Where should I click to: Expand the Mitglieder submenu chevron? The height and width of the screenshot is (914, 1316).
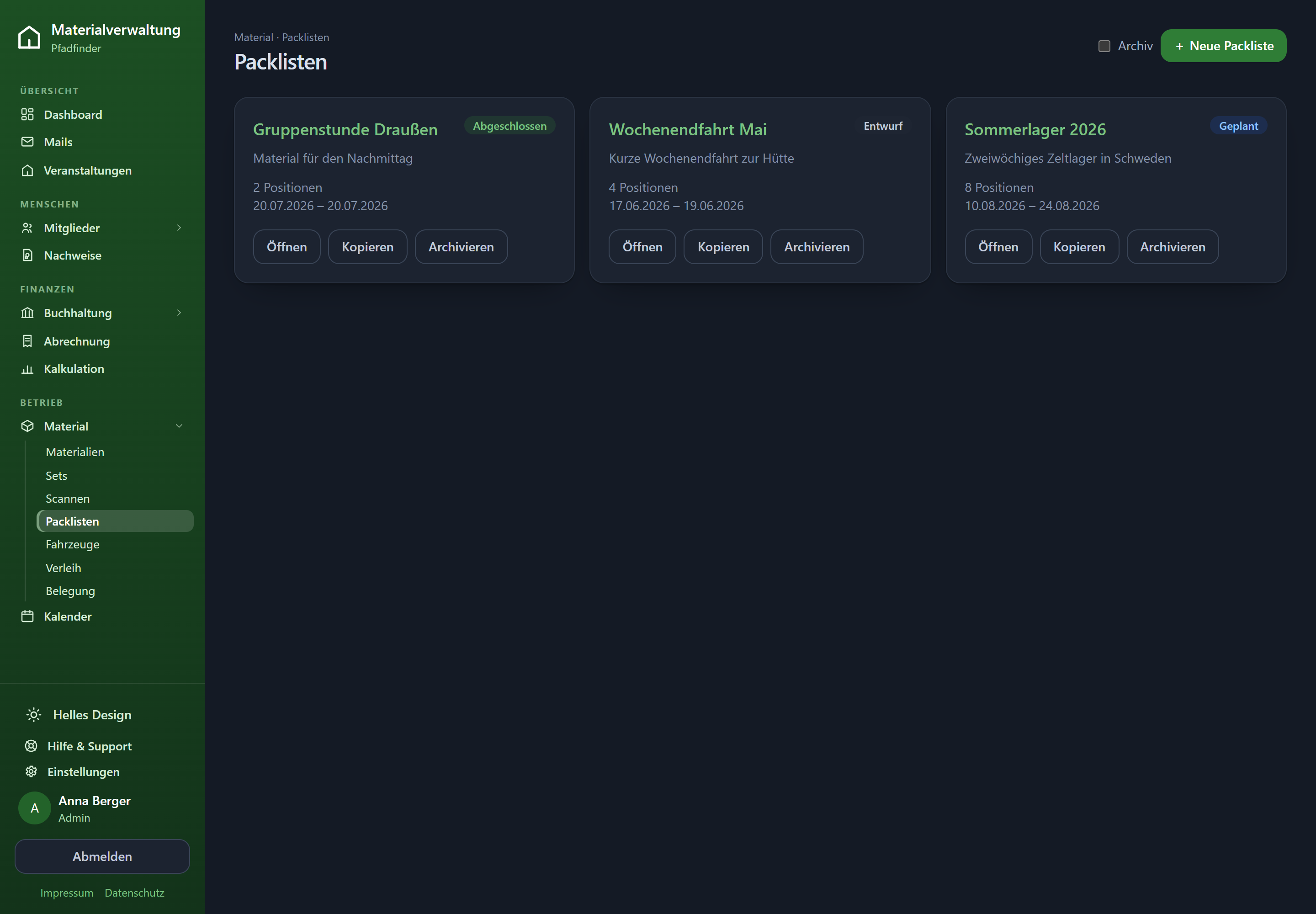(x=179, y=228)
